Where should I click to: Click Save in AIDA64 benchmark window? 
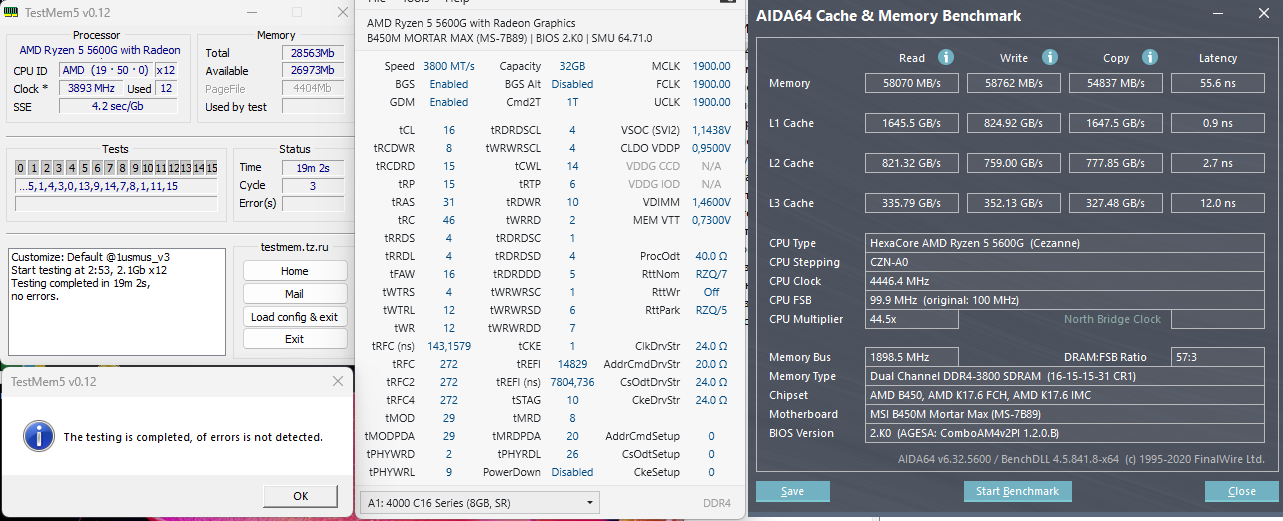[792, 491]
